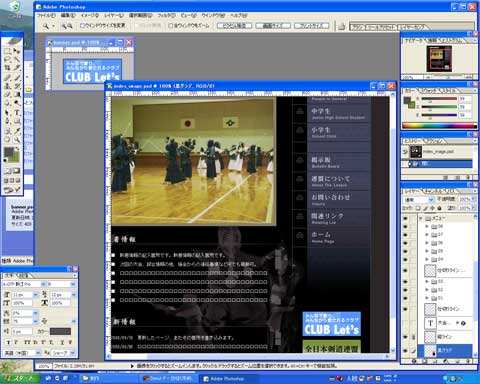The width and height of the screenshot is (480, 384).
Task: Click the color spectrum ramp in Color palette
Action: pos(439,126)
